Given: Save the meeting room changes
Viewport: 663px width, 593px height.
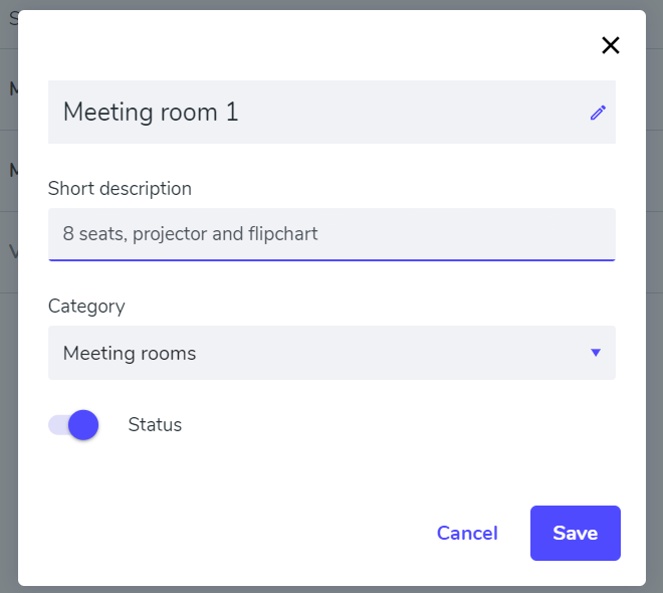Looking at the screenshot, I should (x=575, y=533).
